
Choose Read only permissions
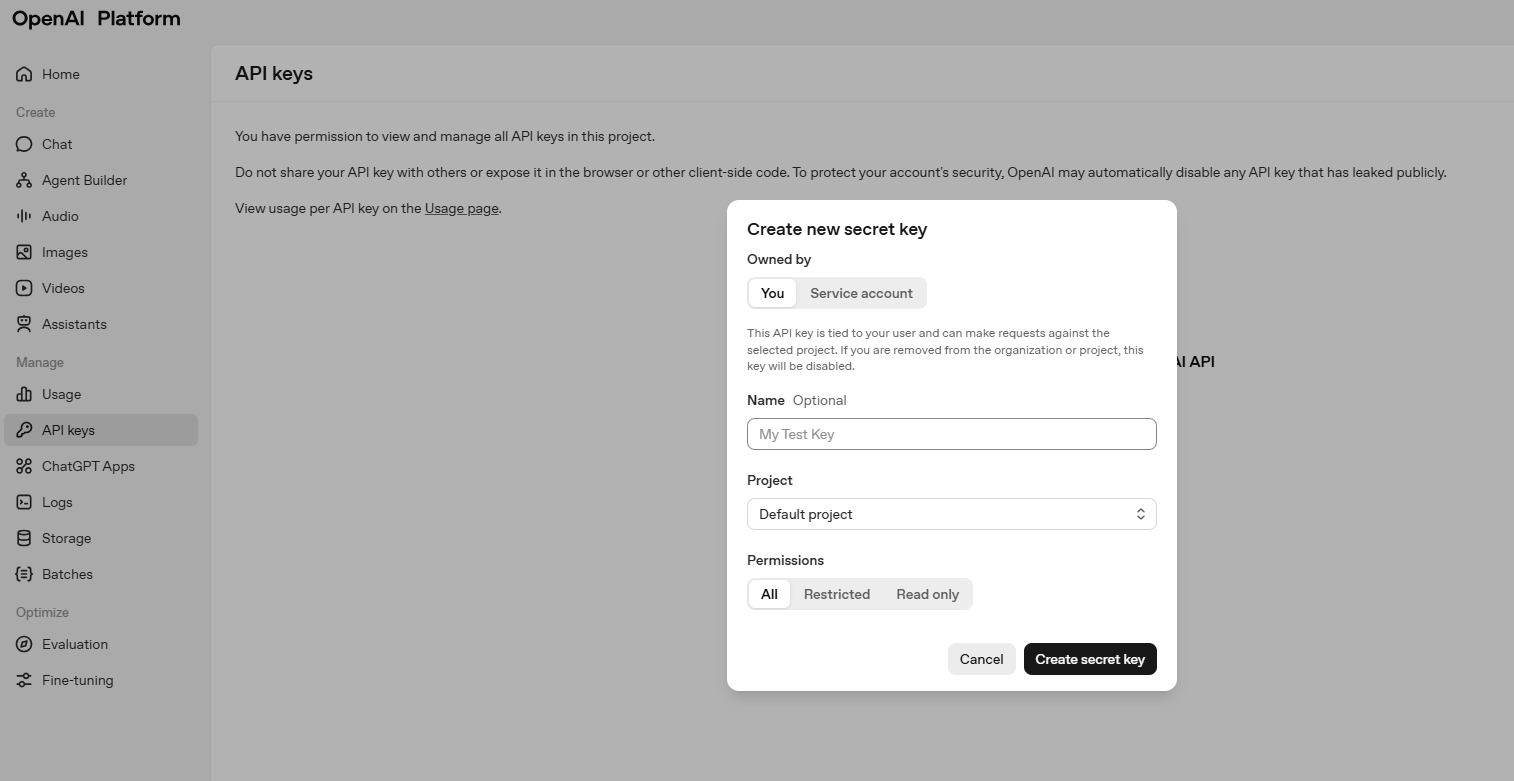click(x=927, y=594)
